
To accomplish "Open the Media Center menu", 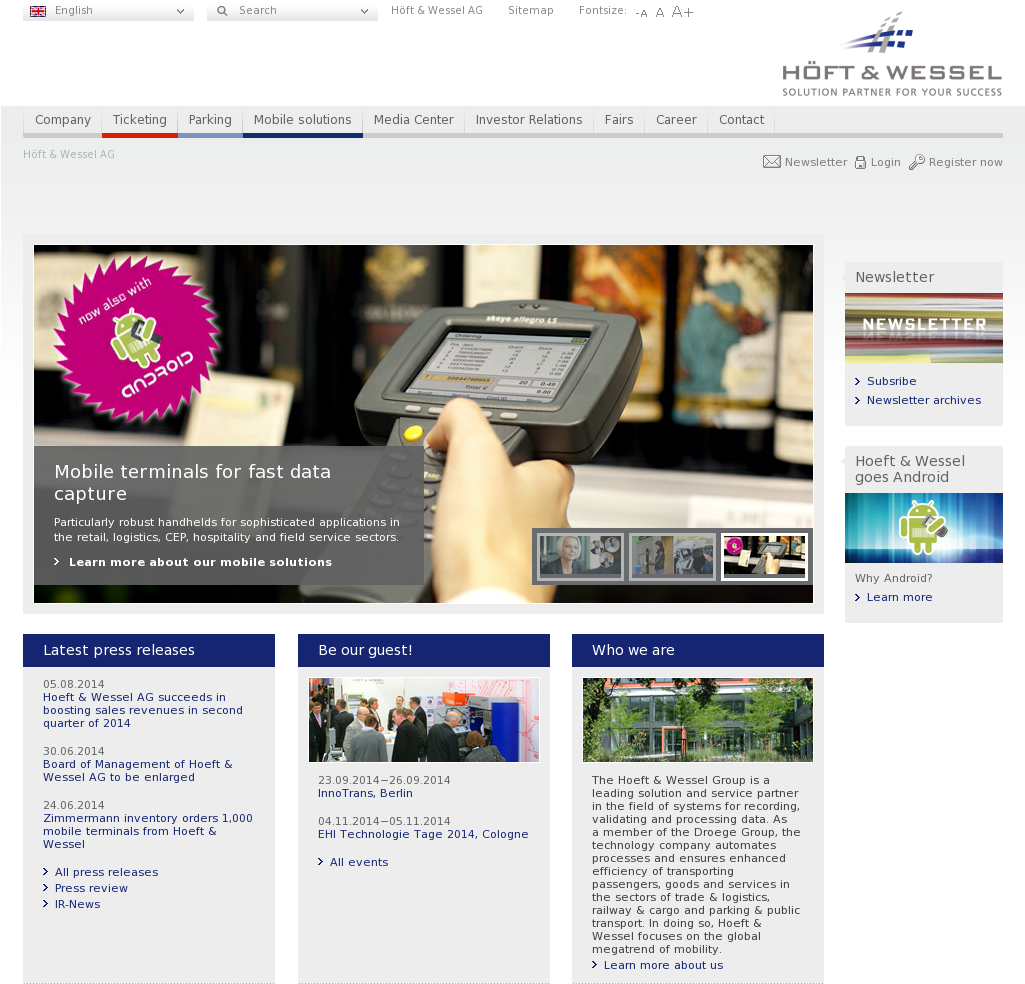I will [414, 120].
